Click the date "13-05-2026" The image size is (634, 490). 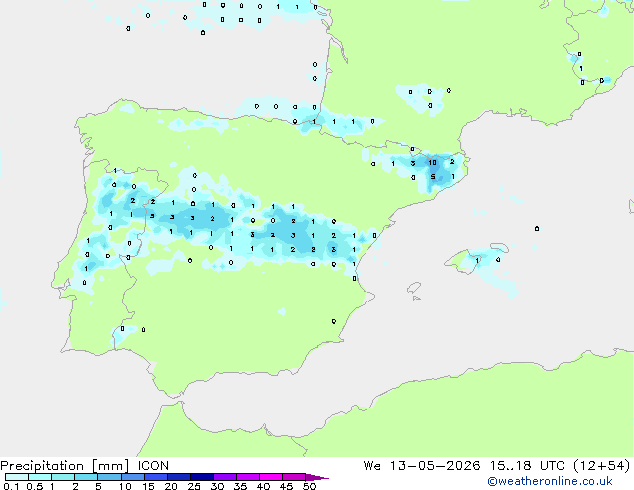pyautogui.click(x=435, y=466)
